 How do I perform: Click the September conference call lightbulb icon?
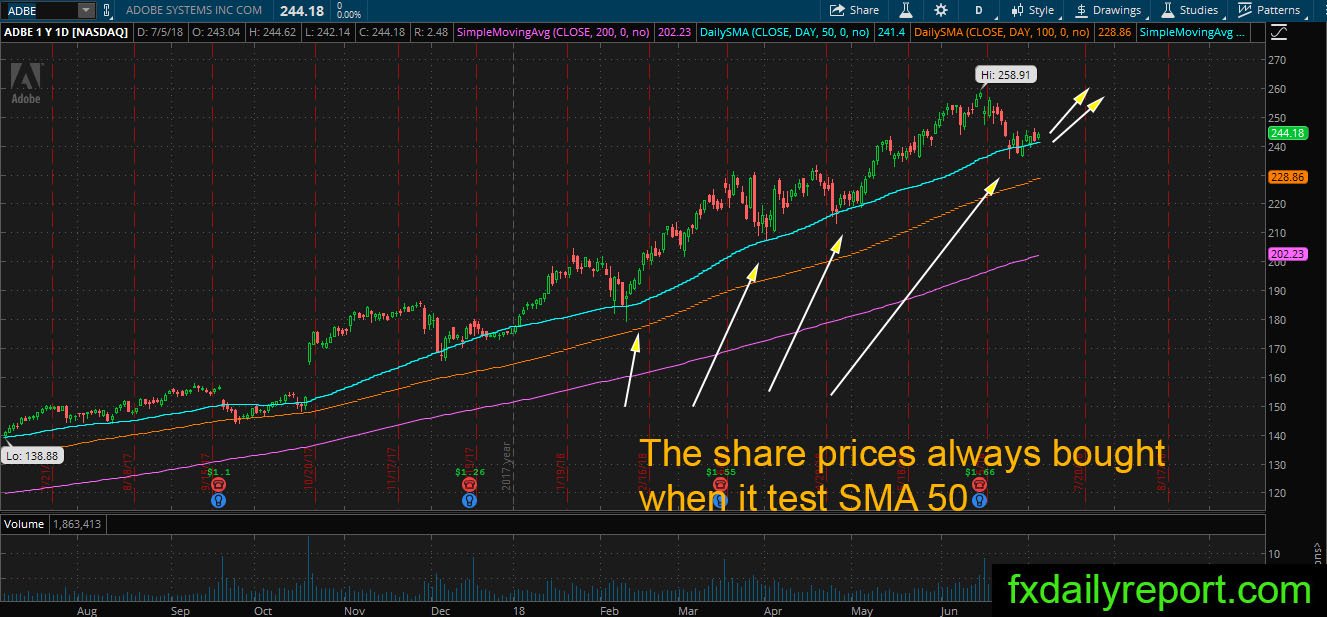[219, 500]
